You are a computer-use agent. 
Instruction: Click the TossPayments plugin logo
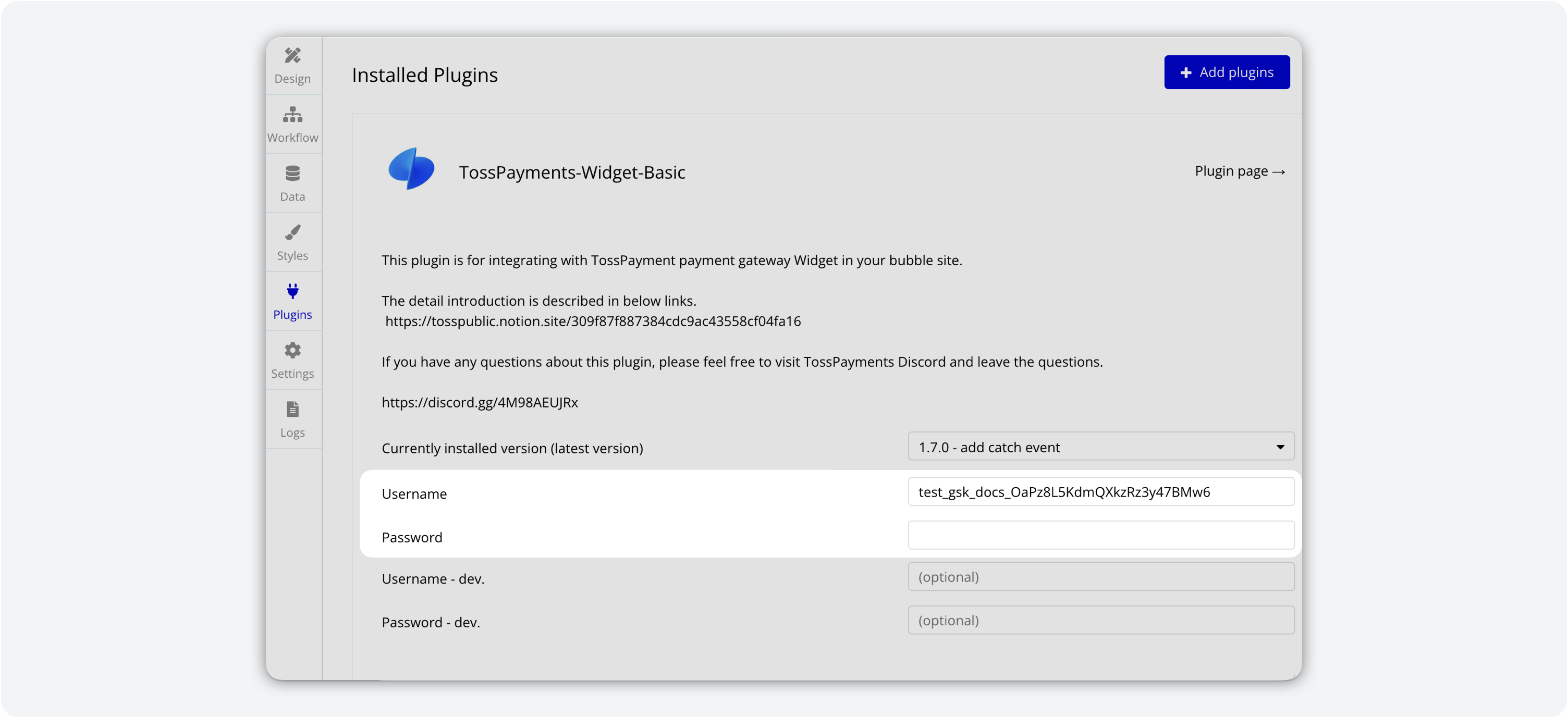pos(411,171)
